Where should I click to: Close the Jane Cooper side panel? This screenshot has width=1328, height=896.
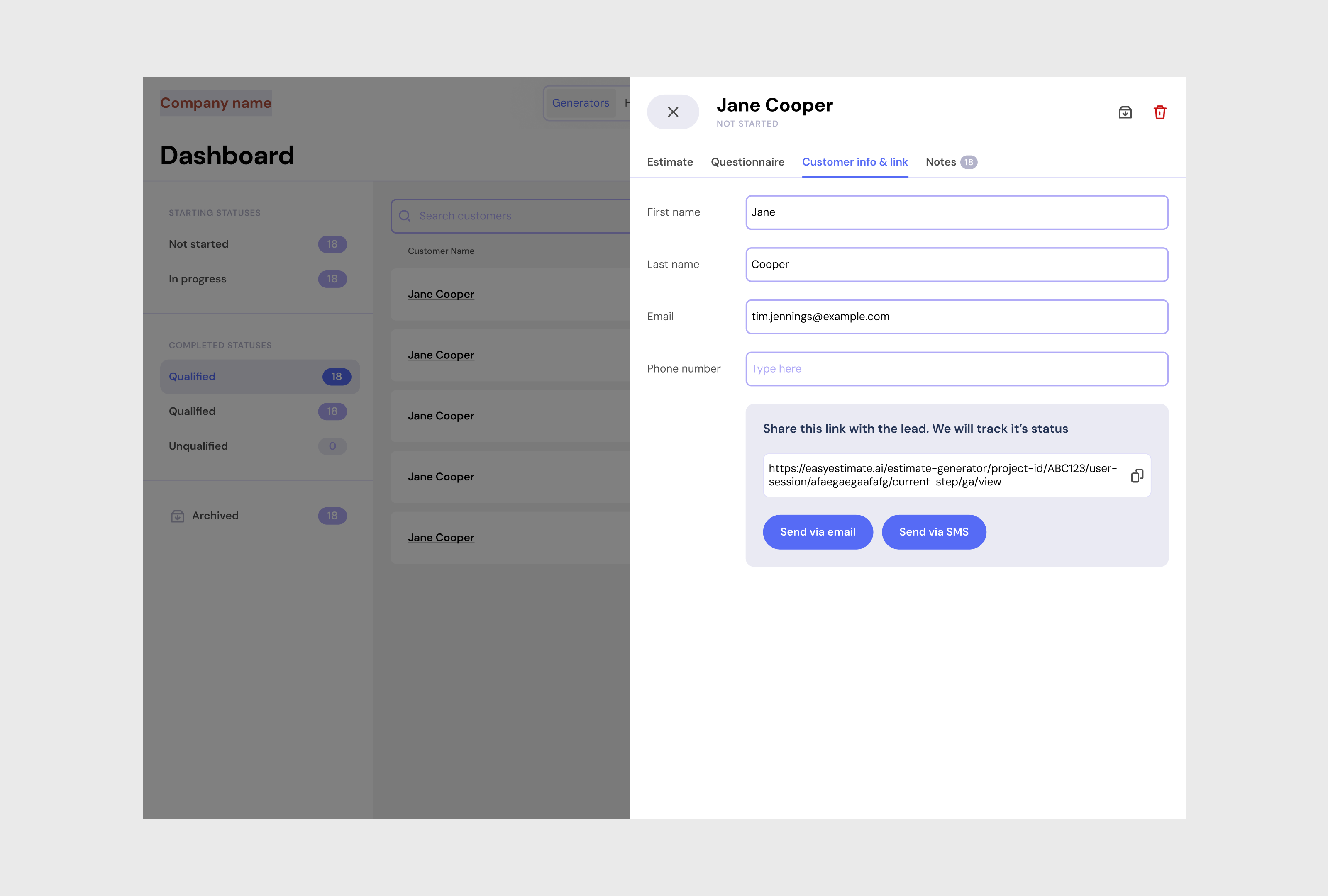(673, 112)
